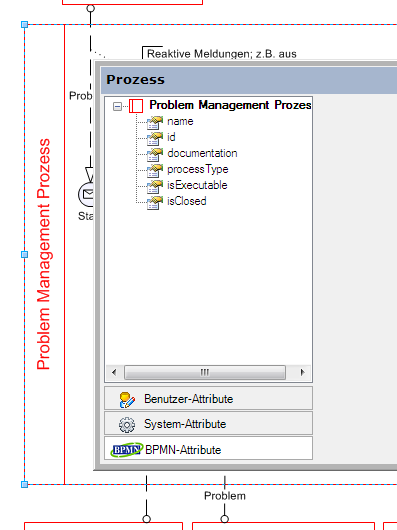Click the tree's right scroll arrow
Image resolution: width=397 pixels, height=530 pixels.
[302, 372]
